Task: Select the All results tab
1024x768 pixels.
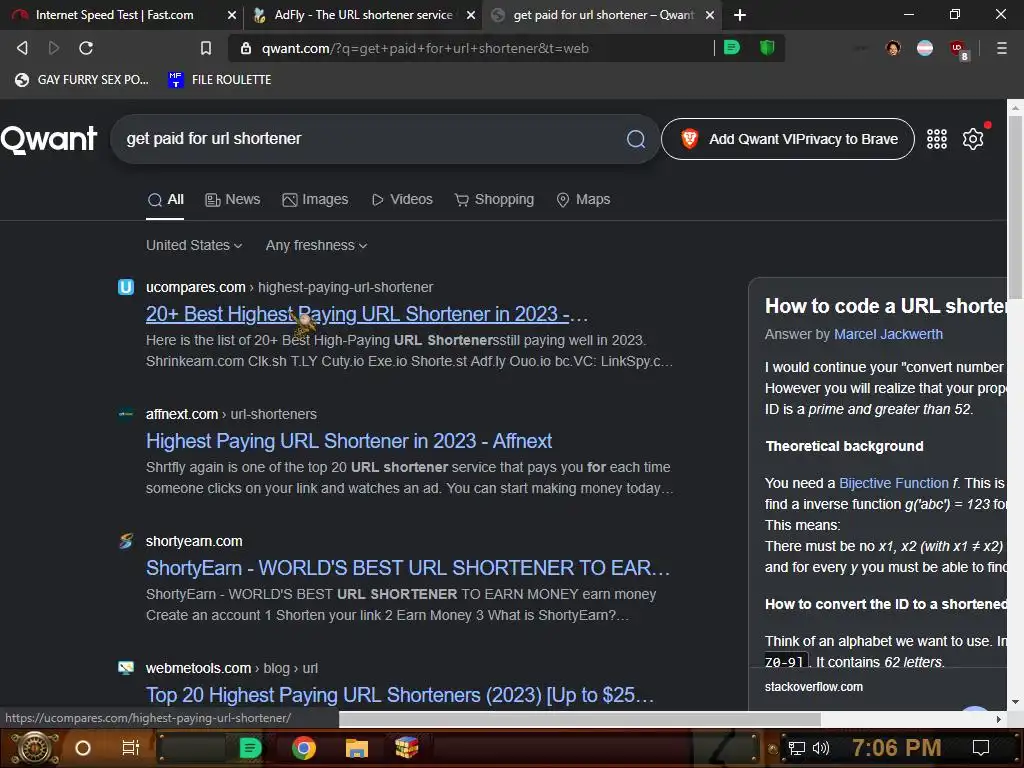Action: (x=165, y=199)
